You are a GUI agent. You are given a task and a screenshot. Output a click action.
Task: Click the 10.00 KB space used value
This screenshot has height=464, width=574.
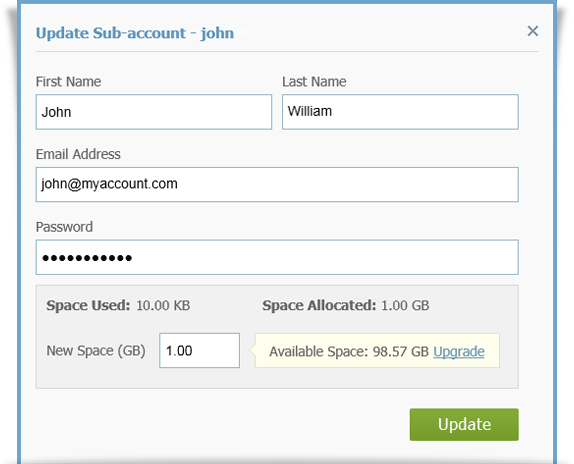pos(163,305)
